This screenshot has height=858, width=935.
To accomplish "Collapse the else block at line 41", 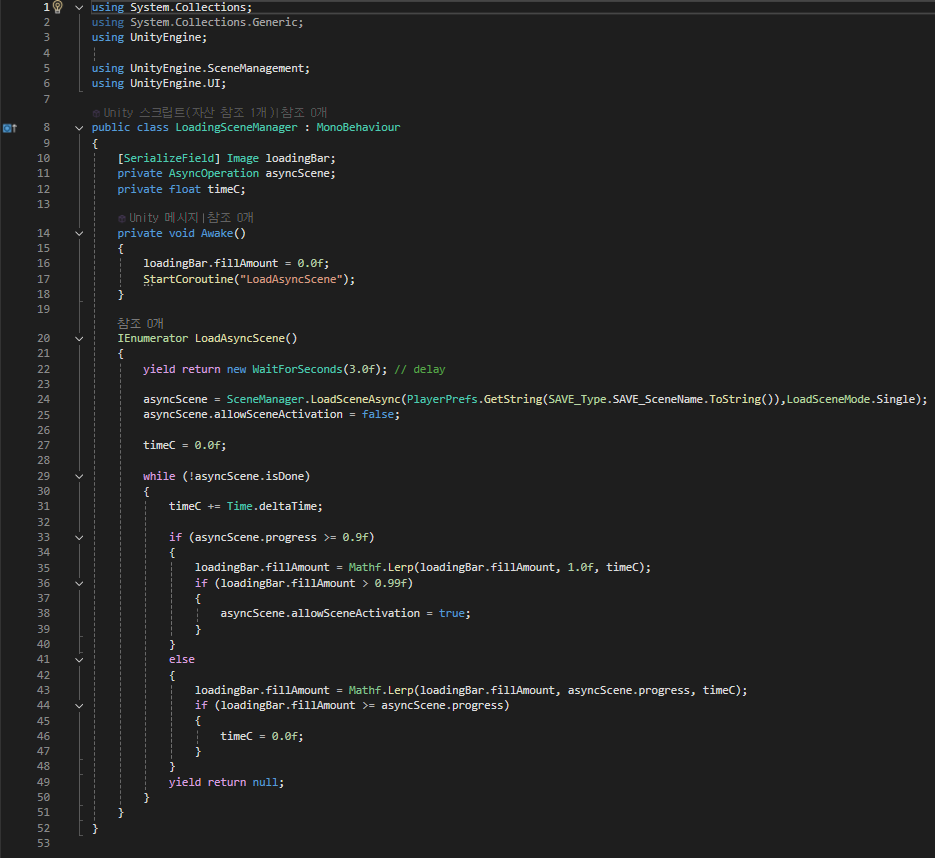I will pyautogui.click(x=79, y=660).
